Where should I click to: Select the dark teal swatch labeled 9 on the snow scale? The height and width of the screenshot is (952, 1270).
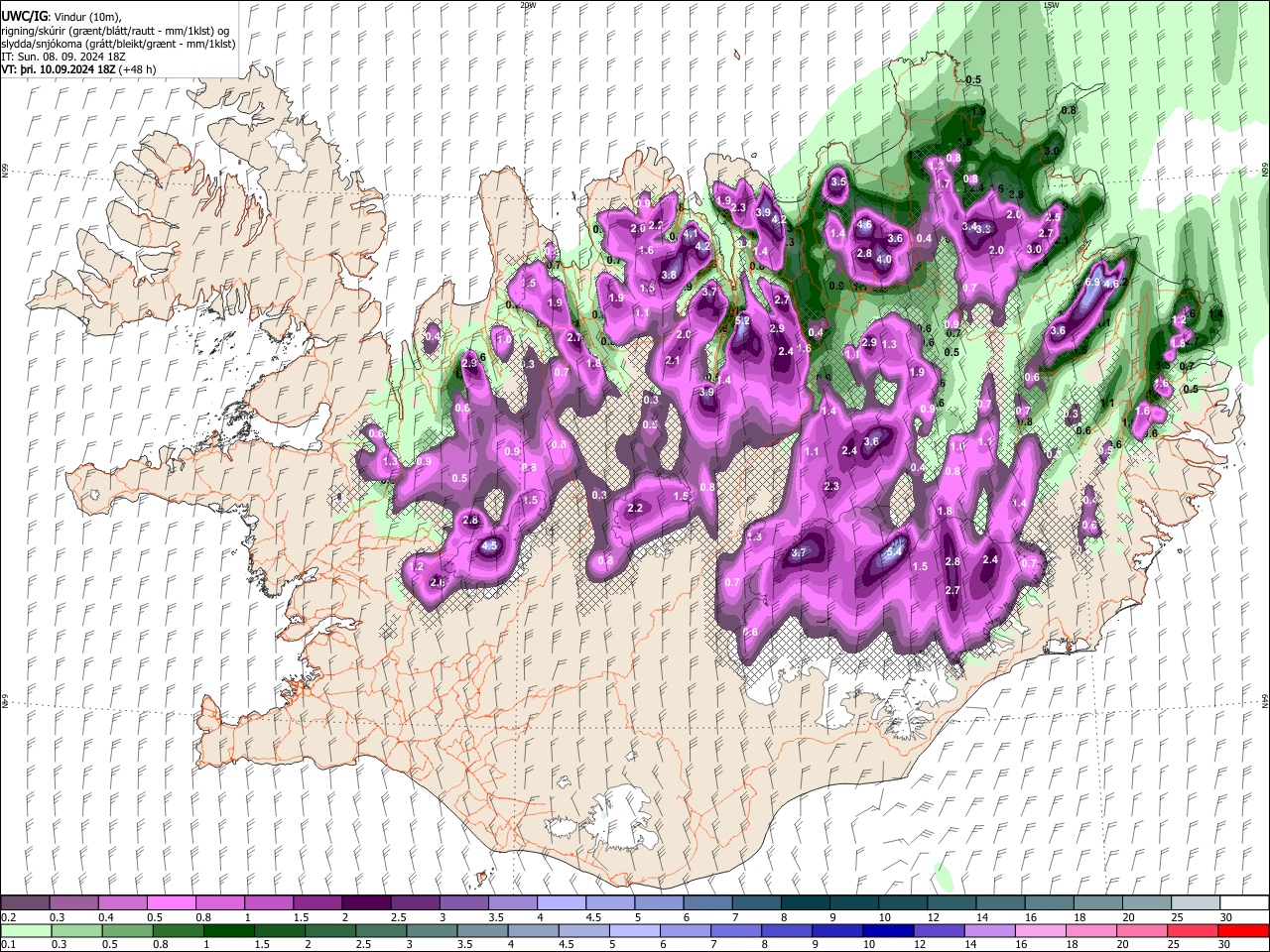pyautogui.click(x=853, y=903)
